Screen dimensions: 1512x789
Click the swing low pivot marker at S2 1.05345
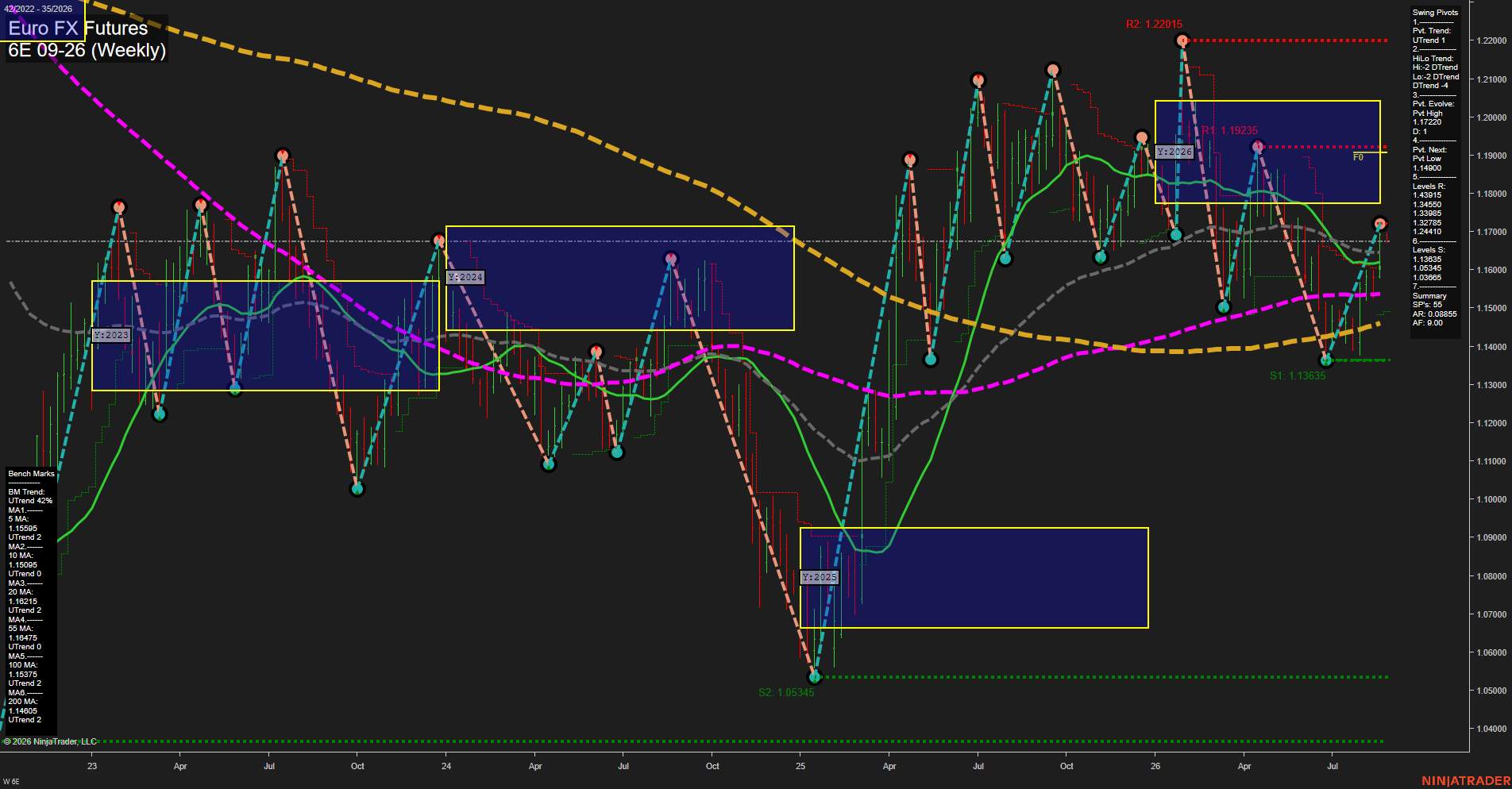pos(814,677)
